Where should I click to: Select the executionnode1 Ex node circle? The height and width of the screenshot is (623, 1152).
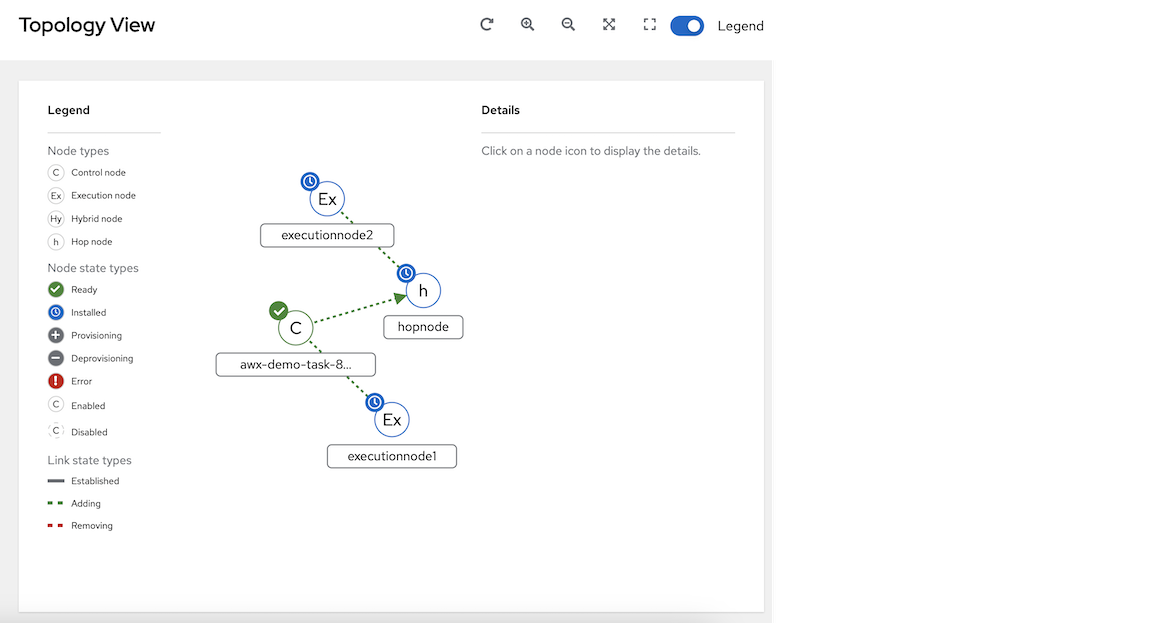coord(392,420)
